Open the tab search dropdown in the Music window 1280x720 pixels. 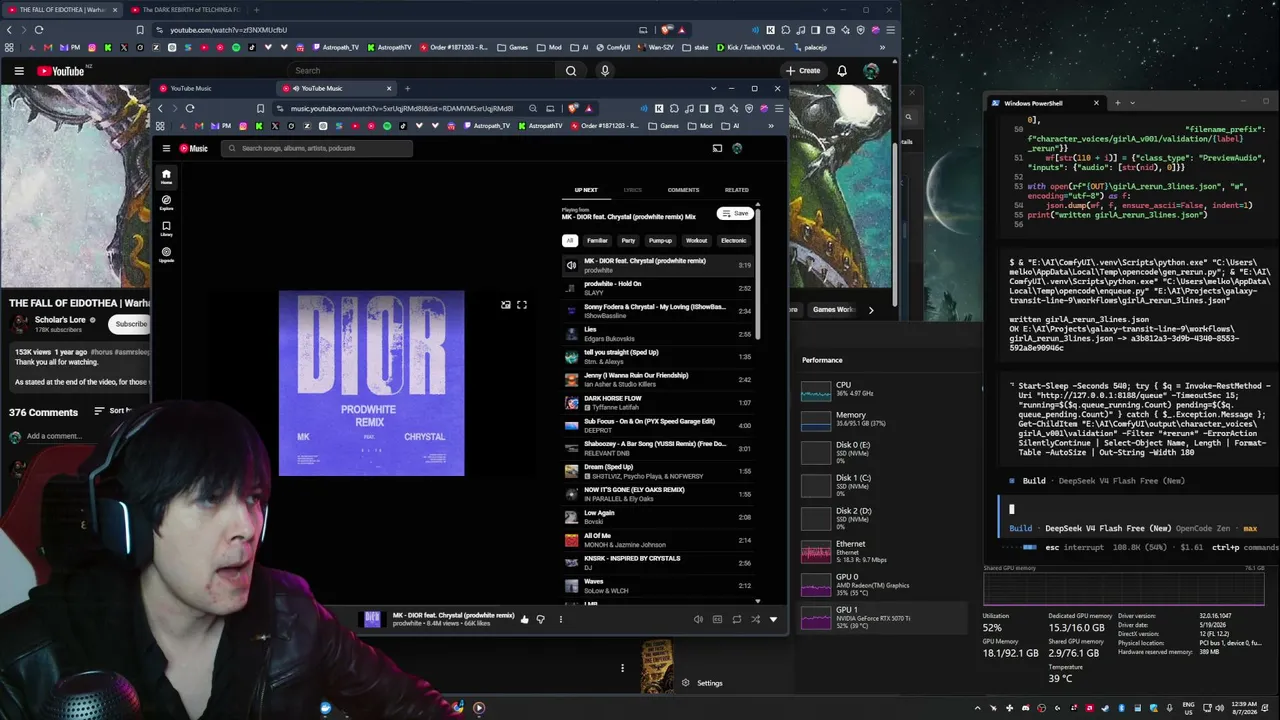point(713,88)
